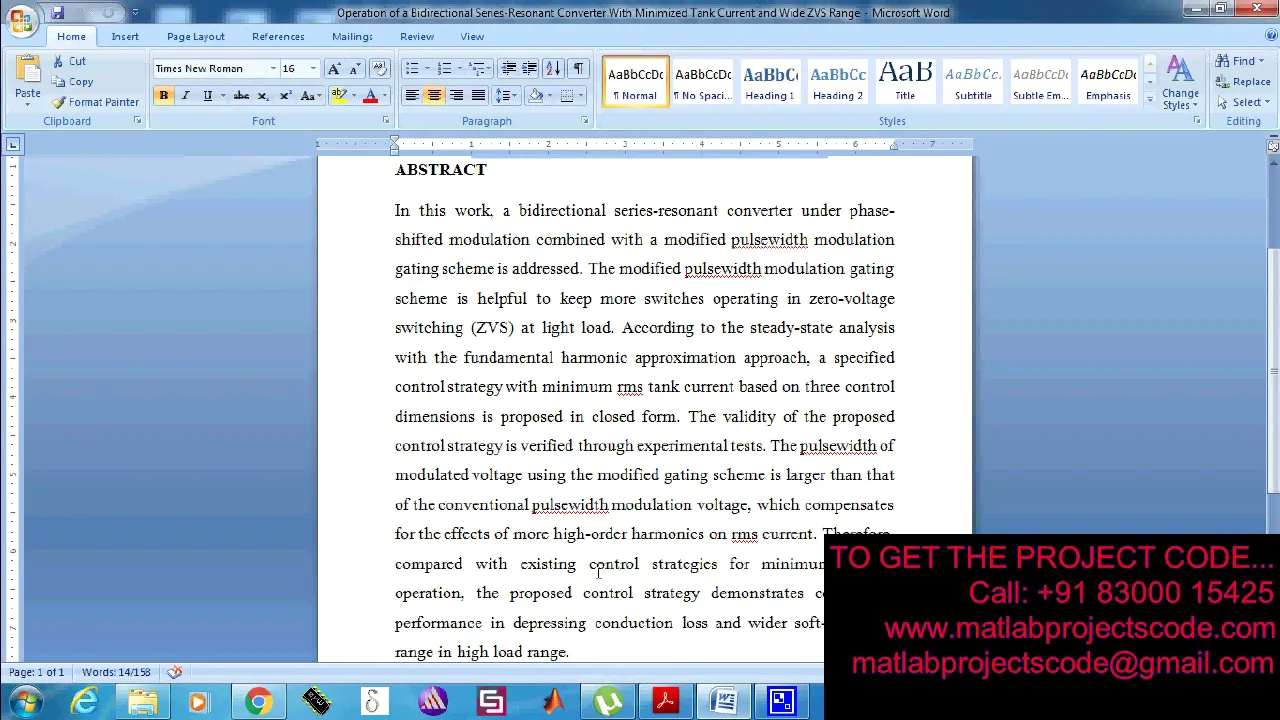This screenshot has width=1280, height=720.
Task: Open the font name dropdown
Action: point(273,69)
